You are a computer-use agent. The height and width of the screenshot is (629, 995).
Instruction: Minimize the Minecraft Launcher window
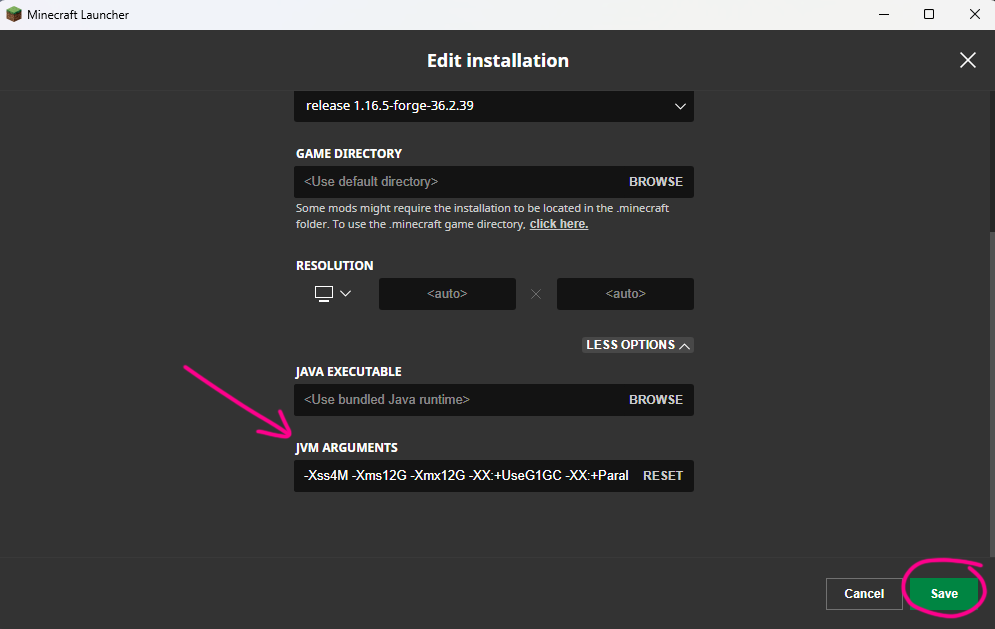pyautogui.click(x=883, y=15)
